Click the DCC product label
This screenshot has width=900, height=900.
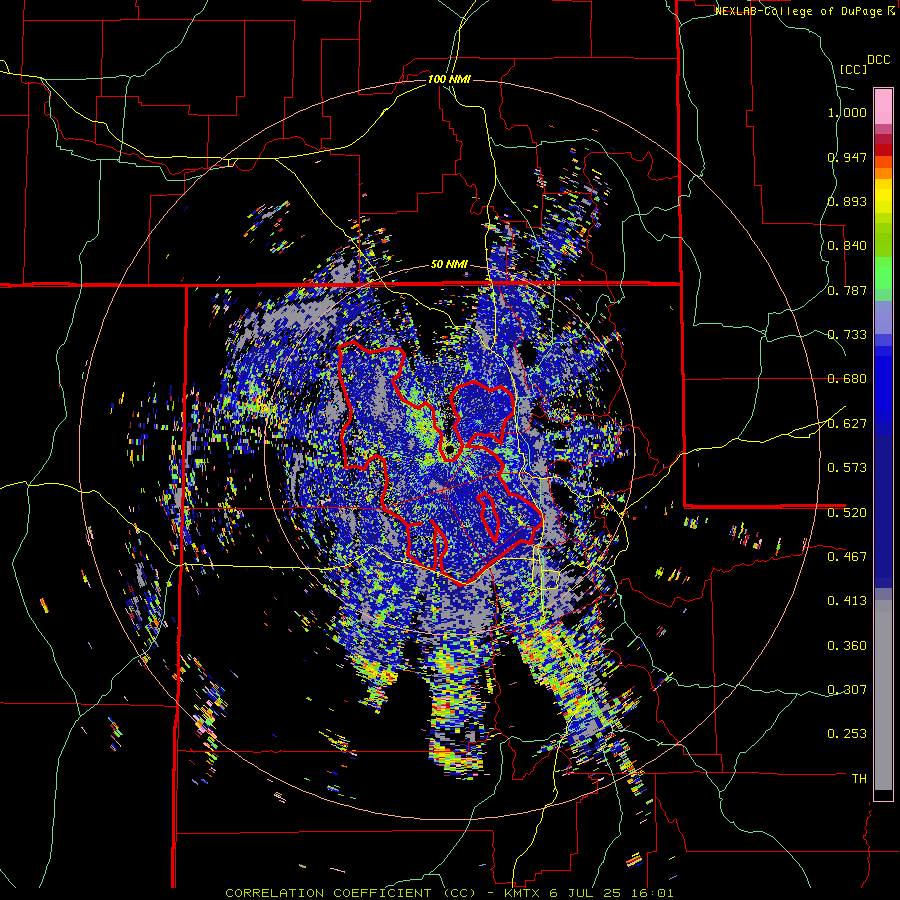[878, 60]
